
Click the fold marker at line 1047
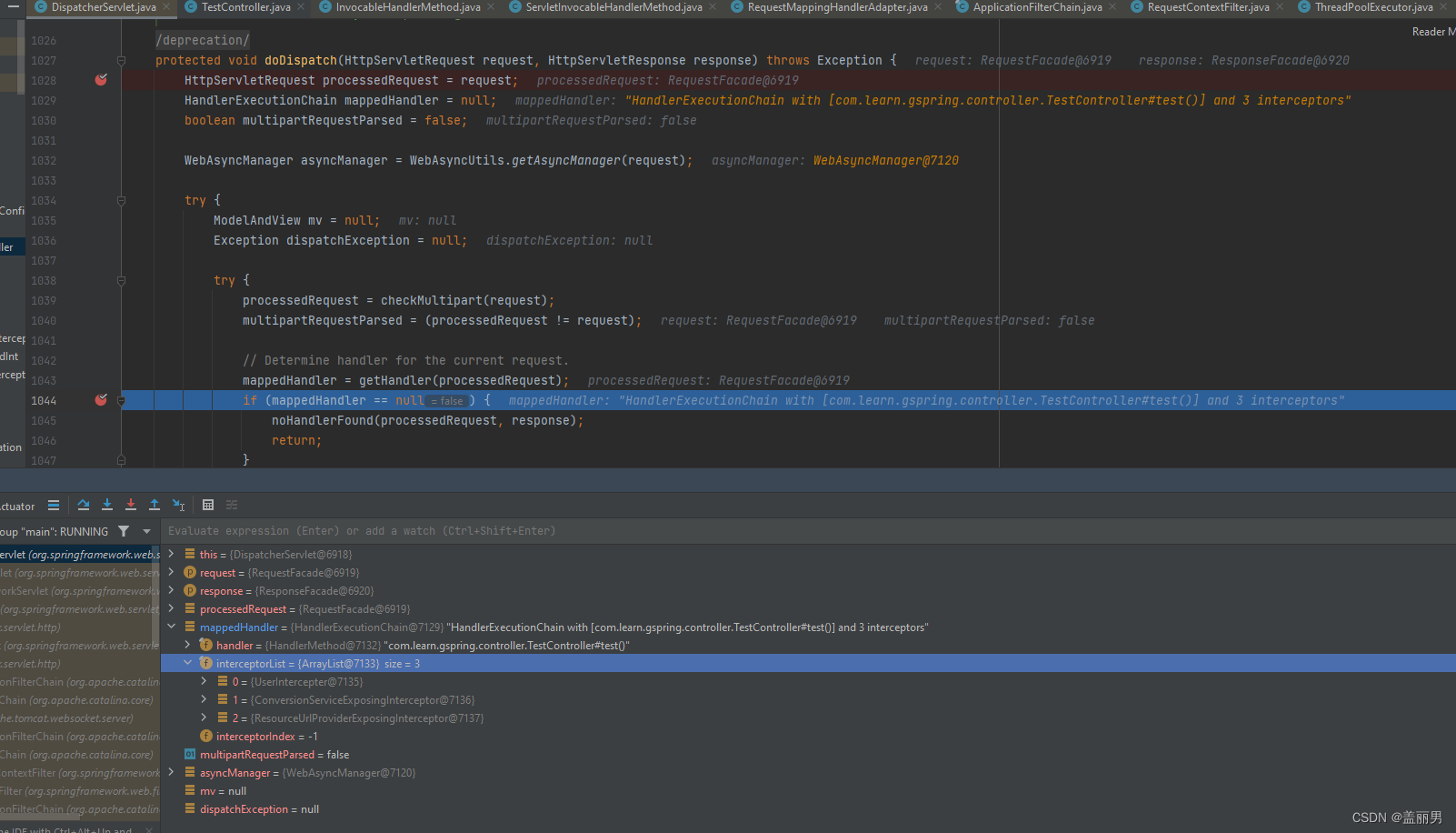tap(121, 461)
